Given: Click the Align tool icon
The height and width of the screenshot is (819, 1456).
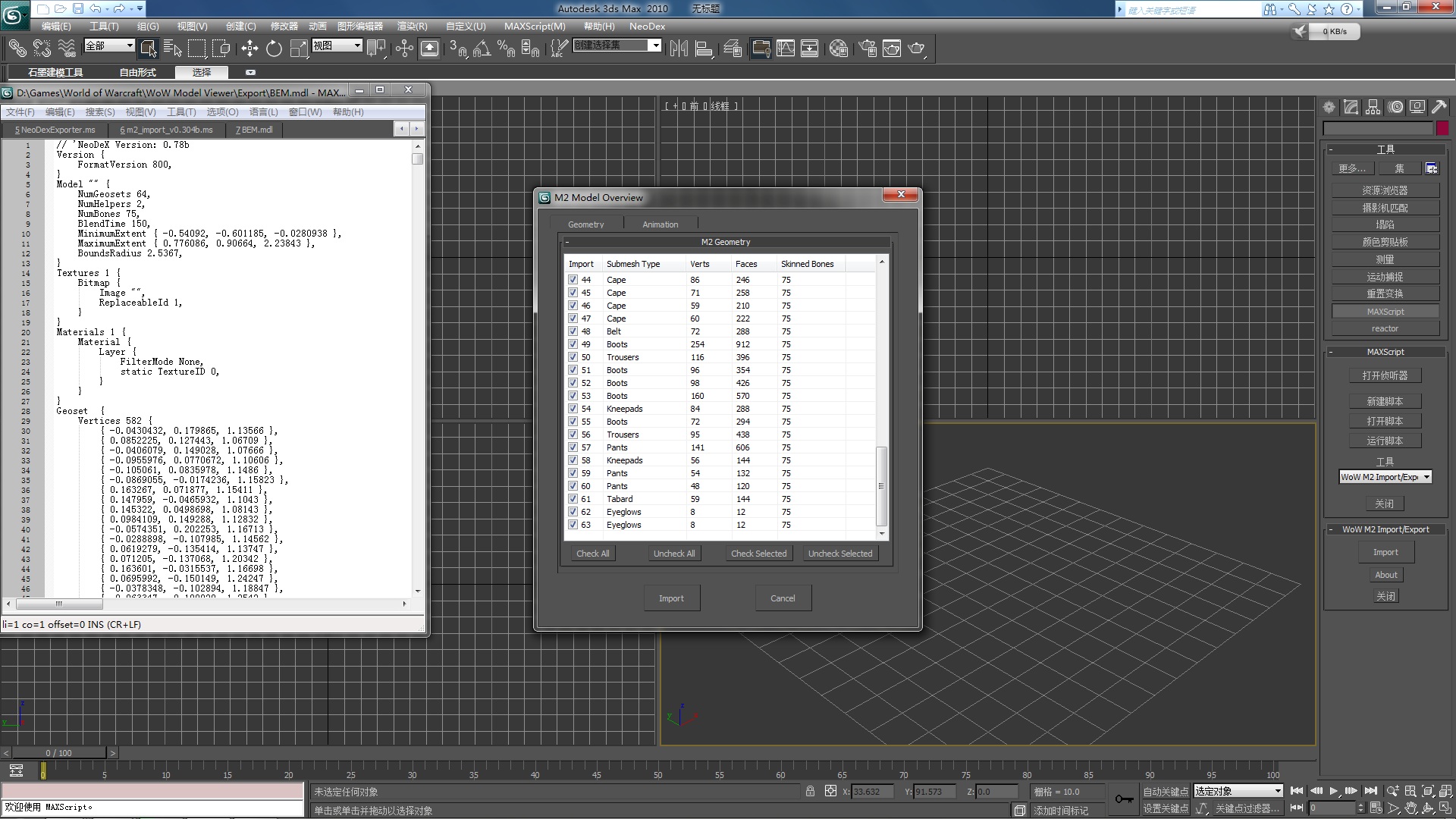Looking at the screenshot, I should (704, 49).
